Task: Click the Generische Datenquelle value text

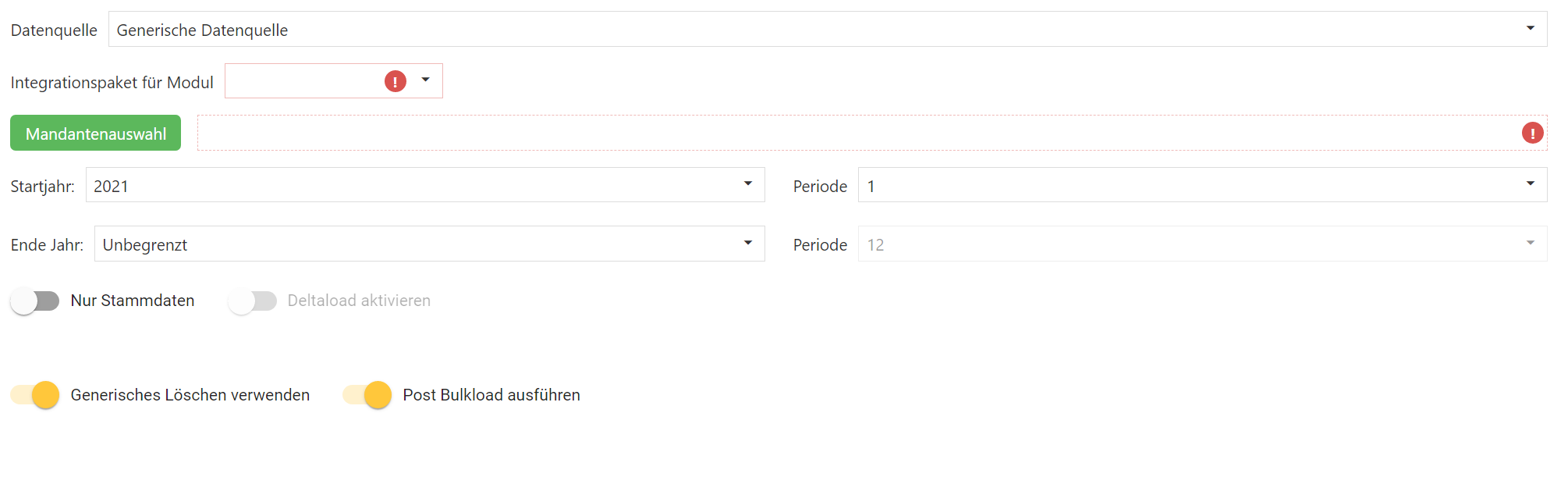Action: [202, 30]
